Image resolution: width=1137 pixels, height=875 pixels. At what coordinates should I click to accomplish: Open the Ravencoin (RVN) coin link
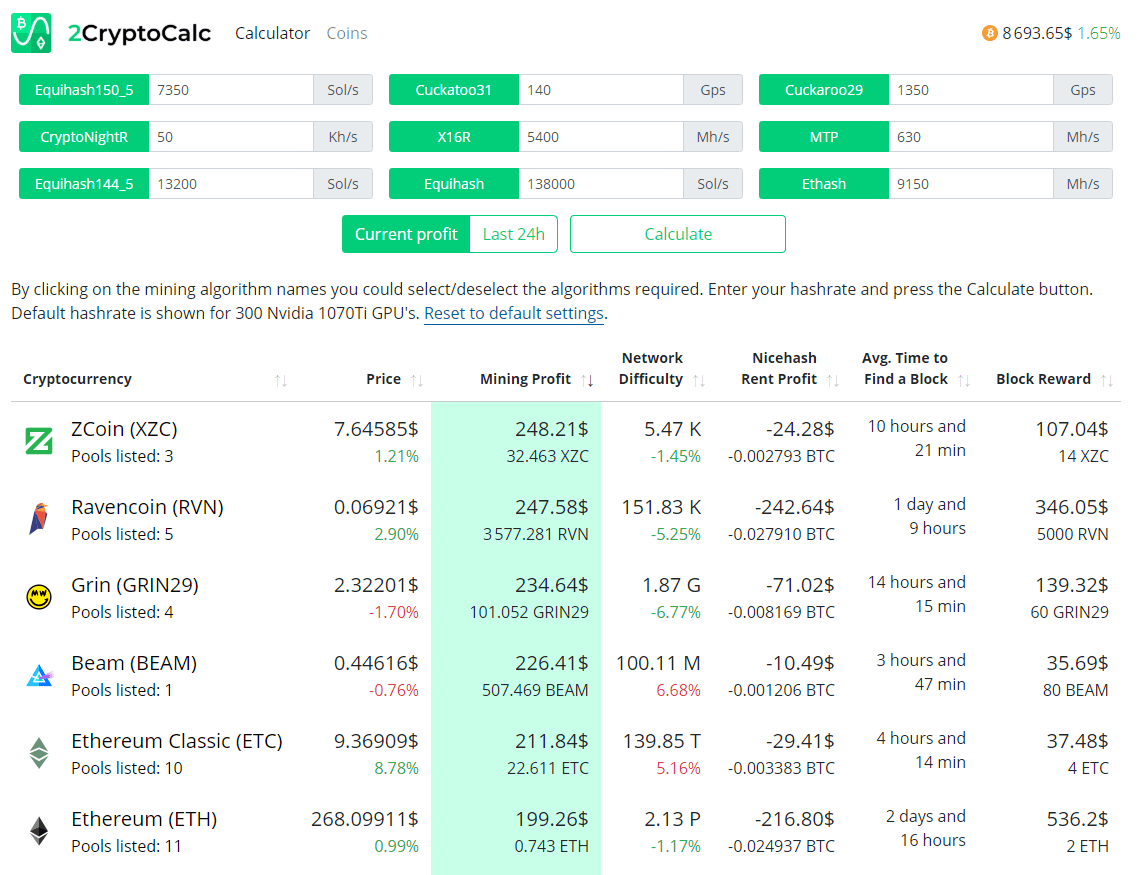point(147,507)
